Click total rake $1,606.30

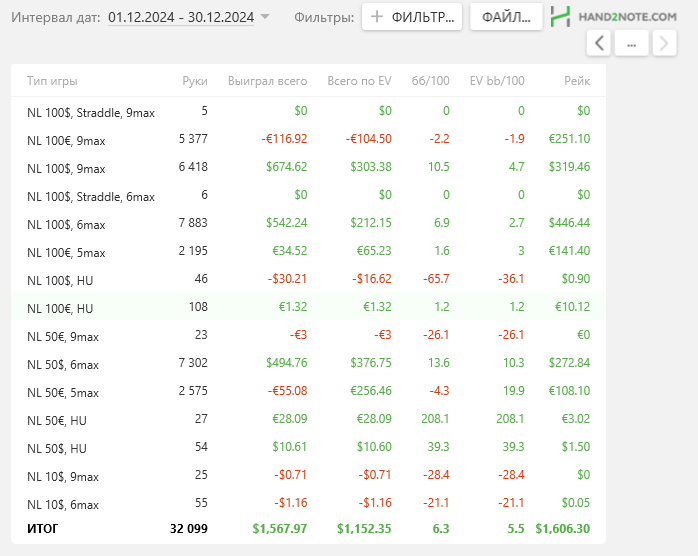click(x=563, y=529)
